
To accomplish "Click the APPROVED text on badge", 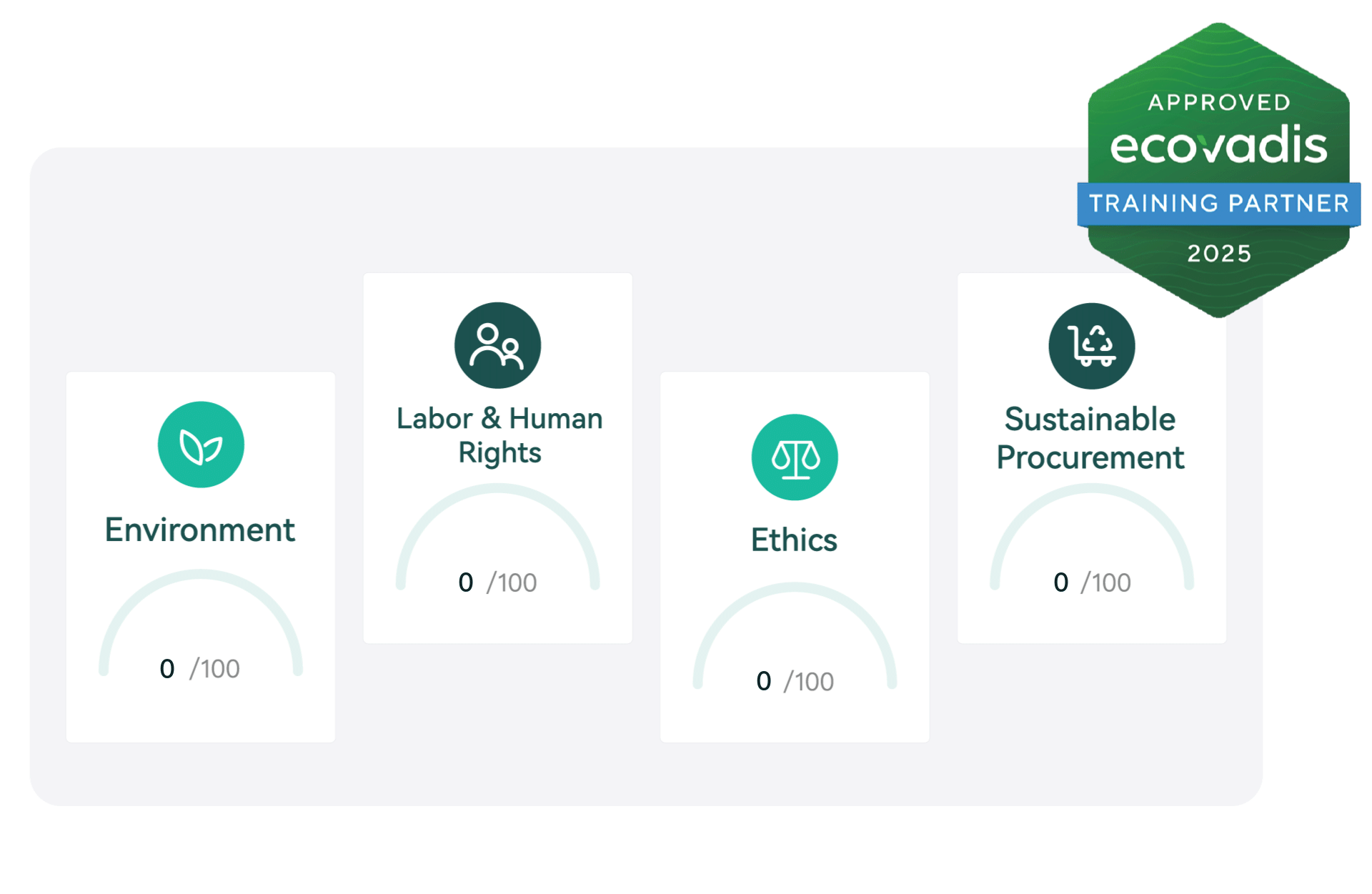I will pos(1219,103).
